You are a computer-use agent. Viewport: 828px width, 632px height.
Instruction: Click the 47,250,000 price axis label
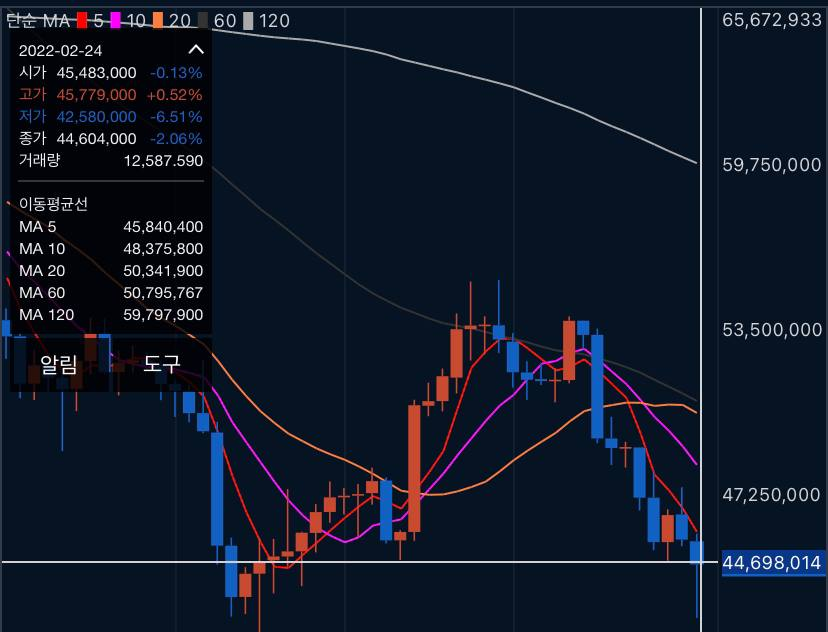click(x=771, y=495)
